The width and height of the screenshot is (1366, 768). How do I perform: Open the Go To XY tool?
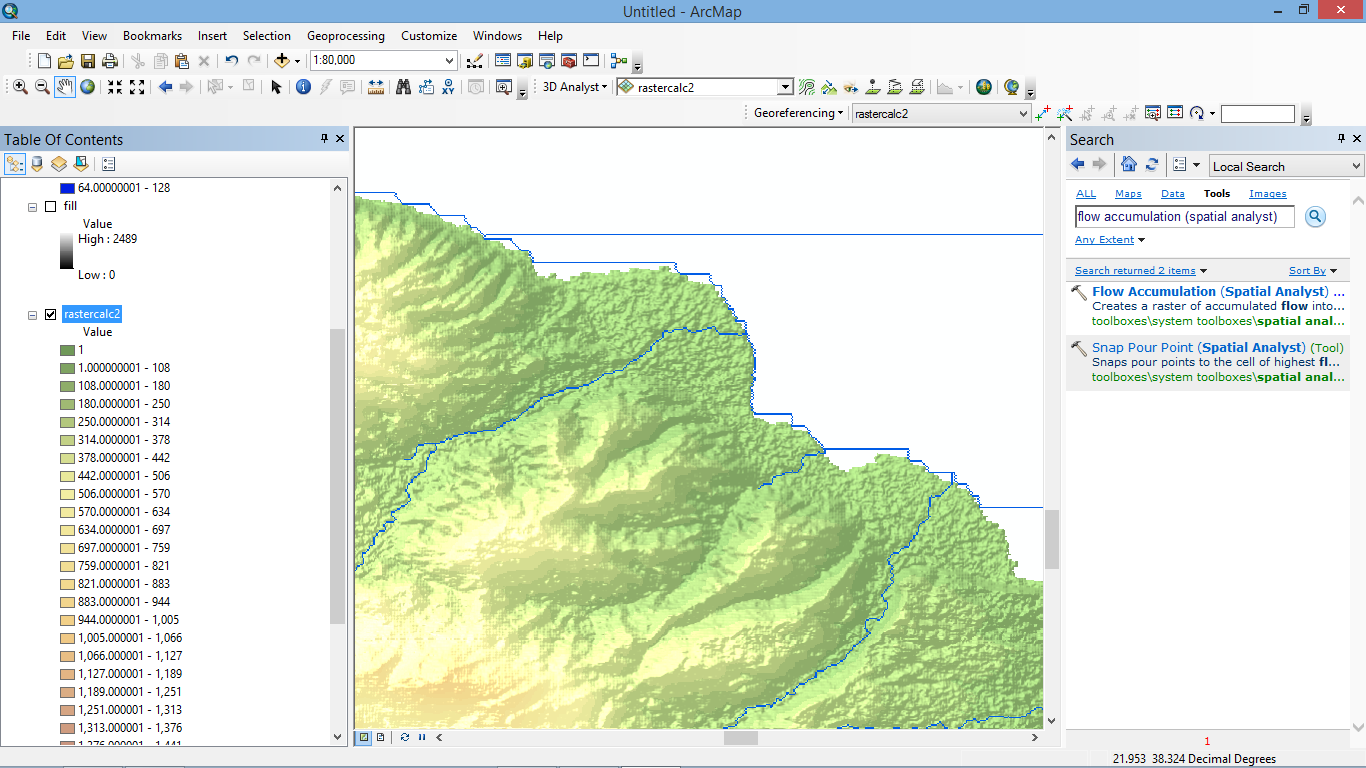pyautogui.click(x=449, y=88)
